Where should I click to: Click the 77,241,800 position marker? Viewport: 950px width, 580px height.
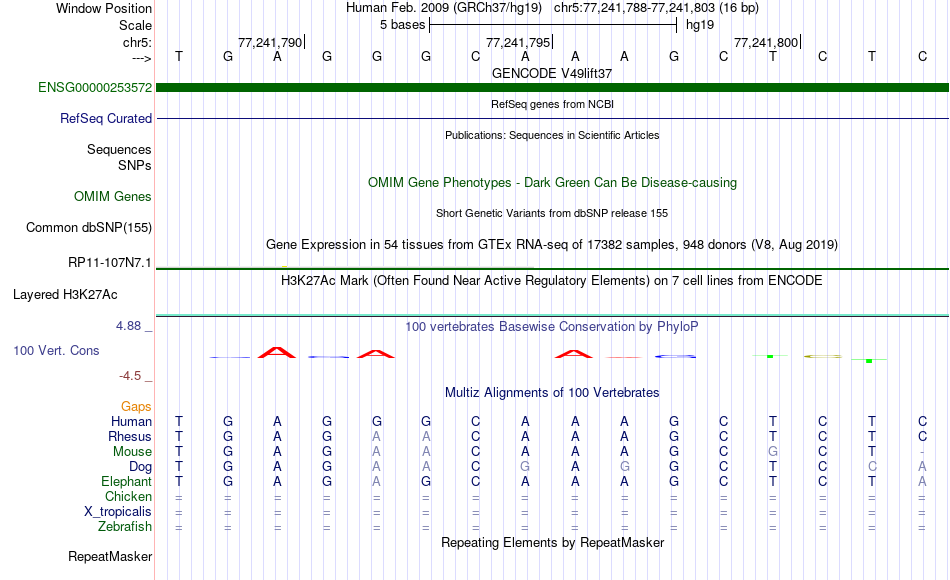[x=766, y=42]
